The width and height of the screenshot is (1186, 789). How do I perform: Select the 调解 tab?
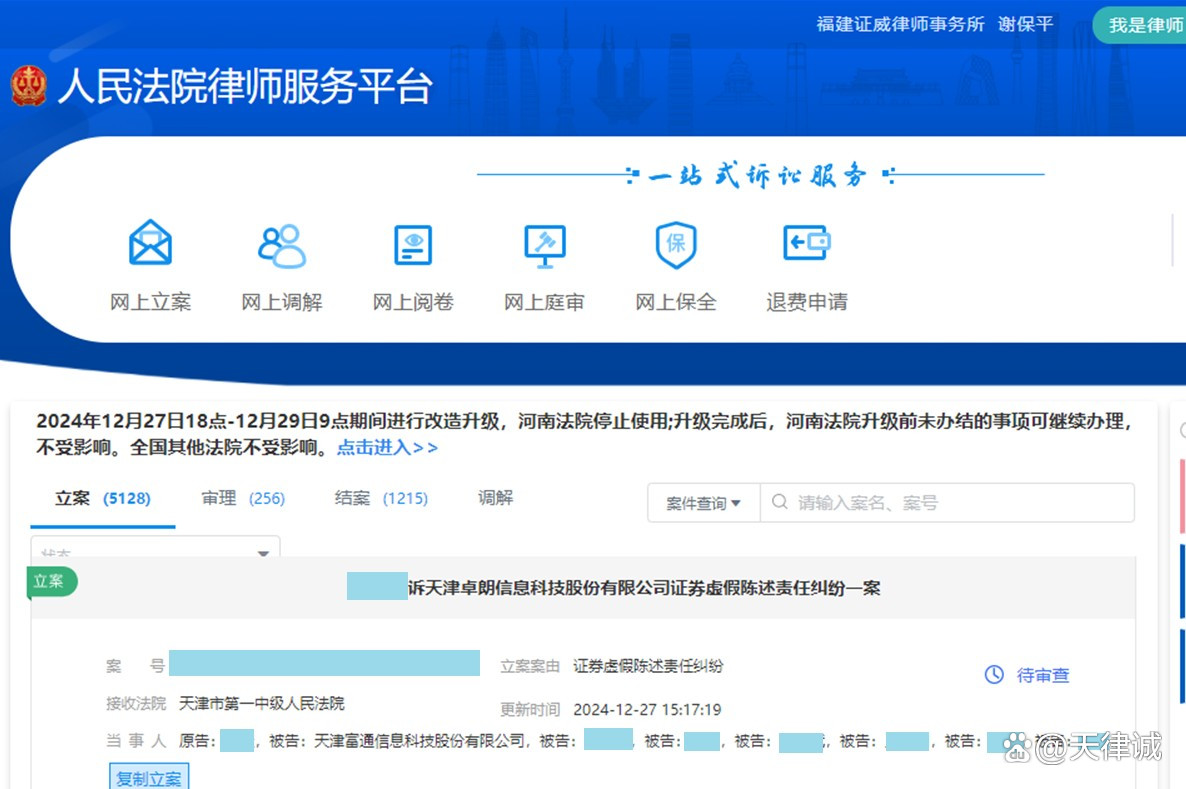pyautogui.click(x=495, y=498)
